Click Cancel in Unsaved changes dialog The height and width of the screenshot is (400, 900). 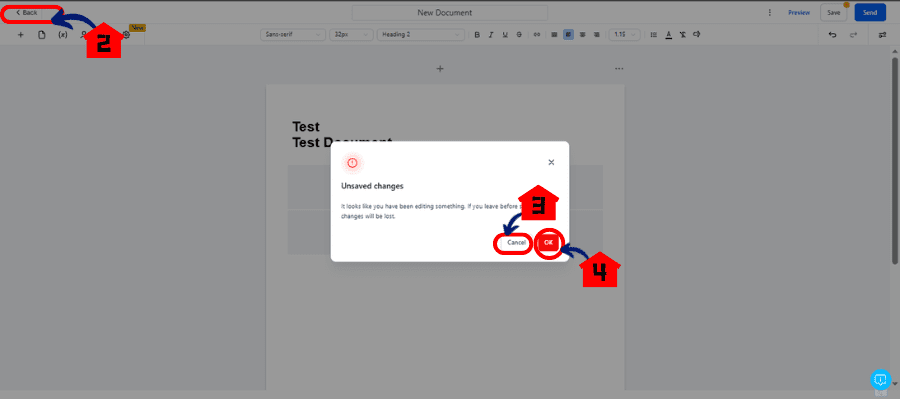(x=516, y=243)
